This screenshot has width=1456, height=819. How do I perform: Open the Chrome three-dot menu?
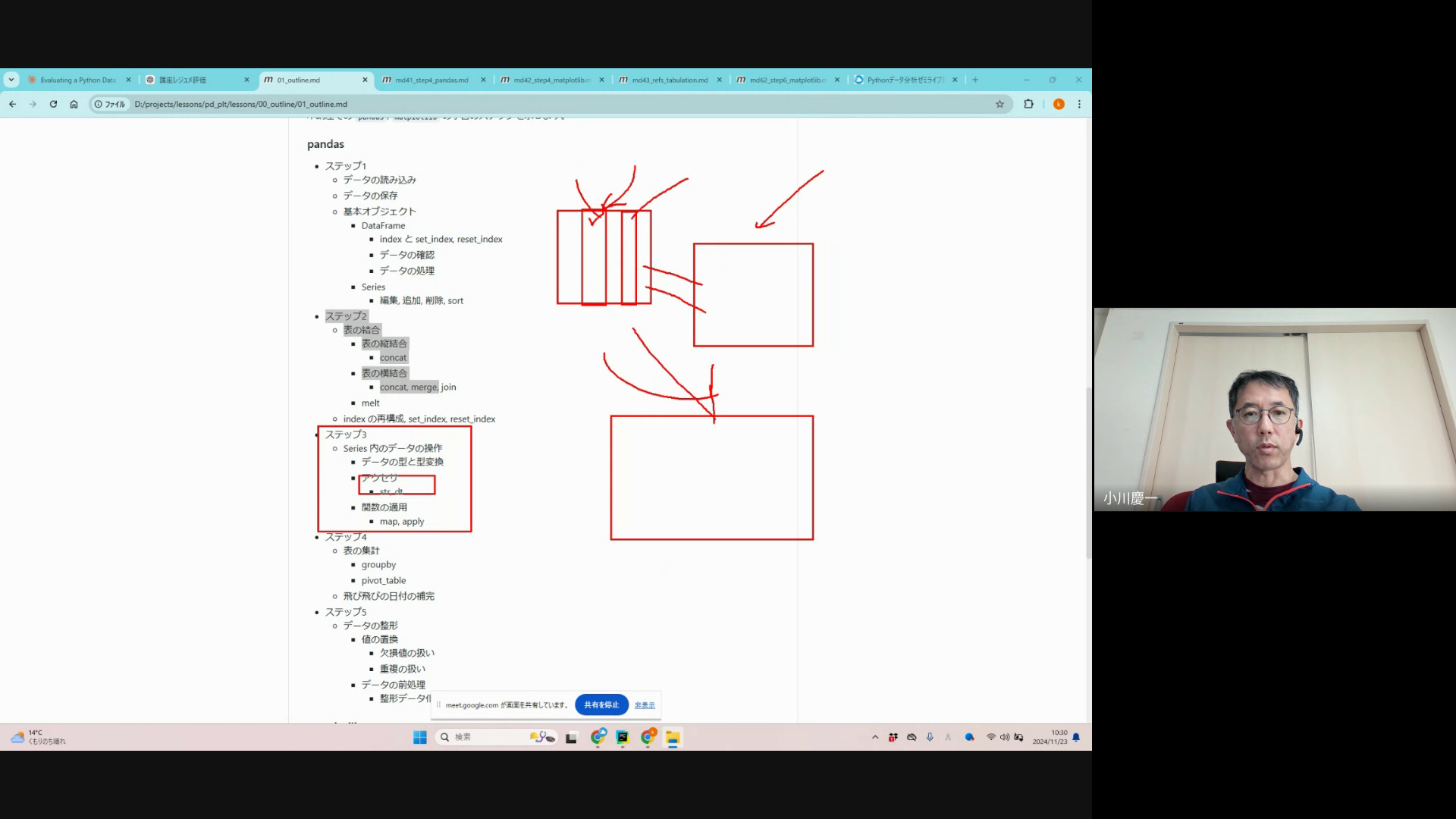(1079, 105)
